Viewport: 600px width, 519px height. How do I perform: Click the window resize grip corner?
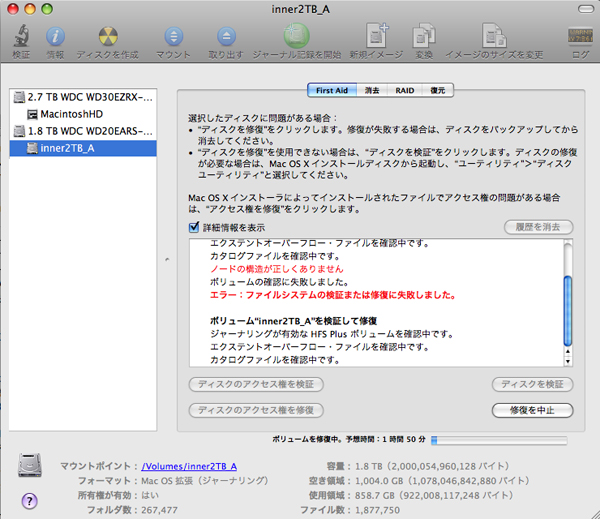594,514
